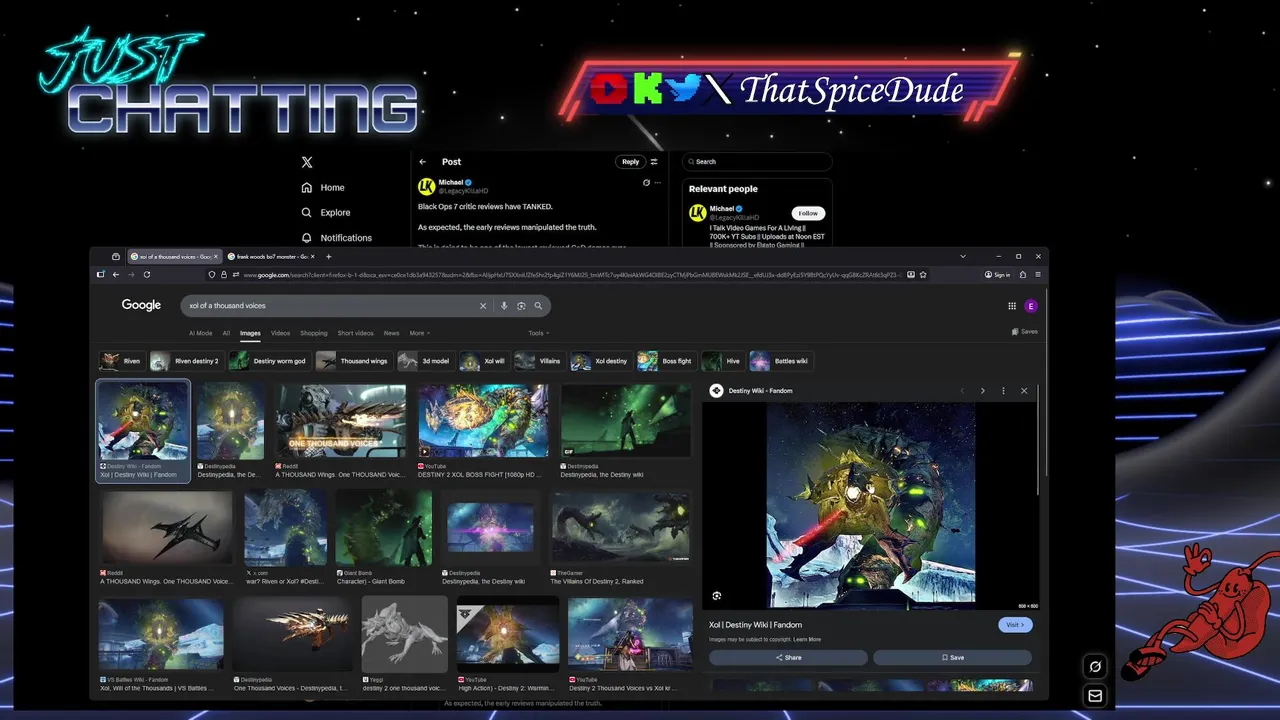1280x720 pixels.
Task: Open the Giant Bomb character image result
Action: click(x=384, y=528)
